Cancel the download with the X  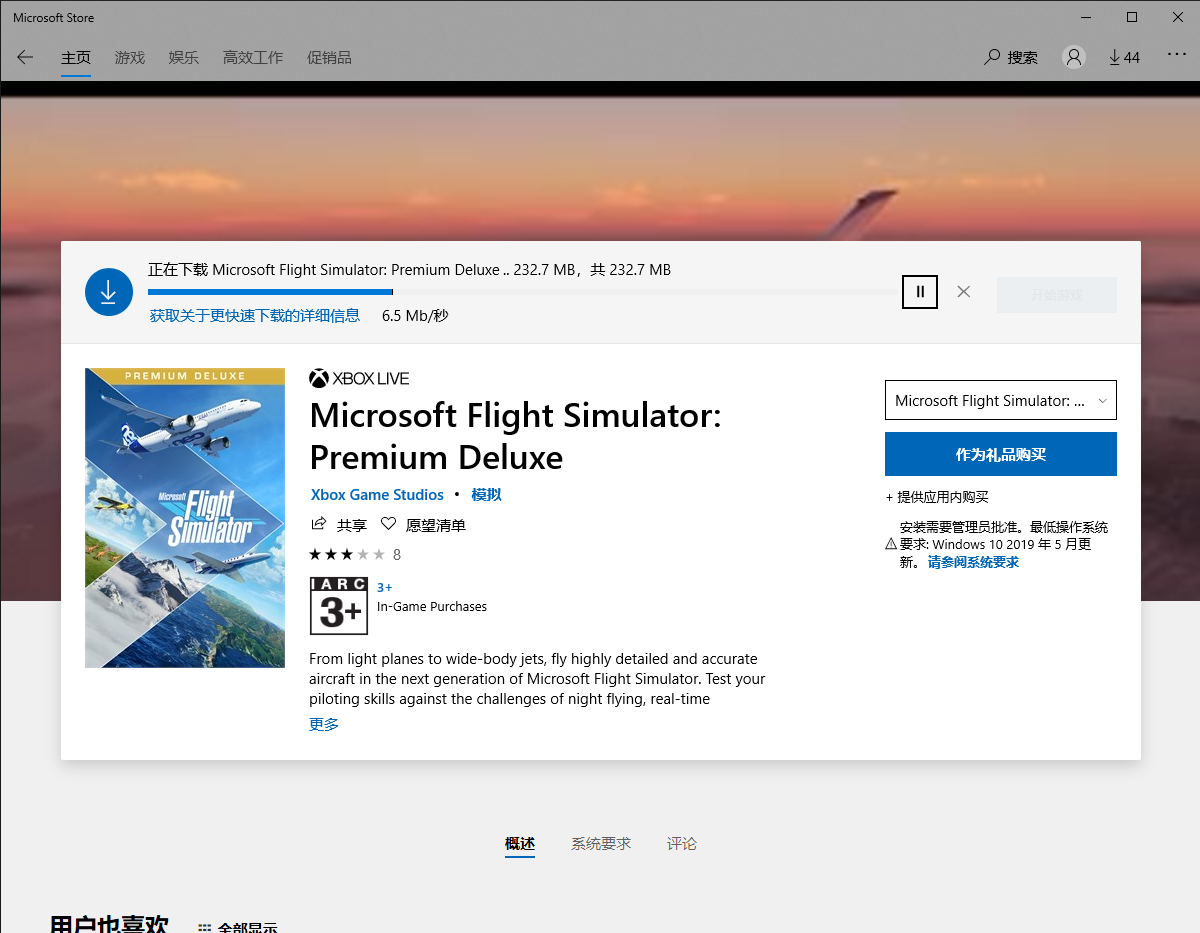tap(963, 292)
